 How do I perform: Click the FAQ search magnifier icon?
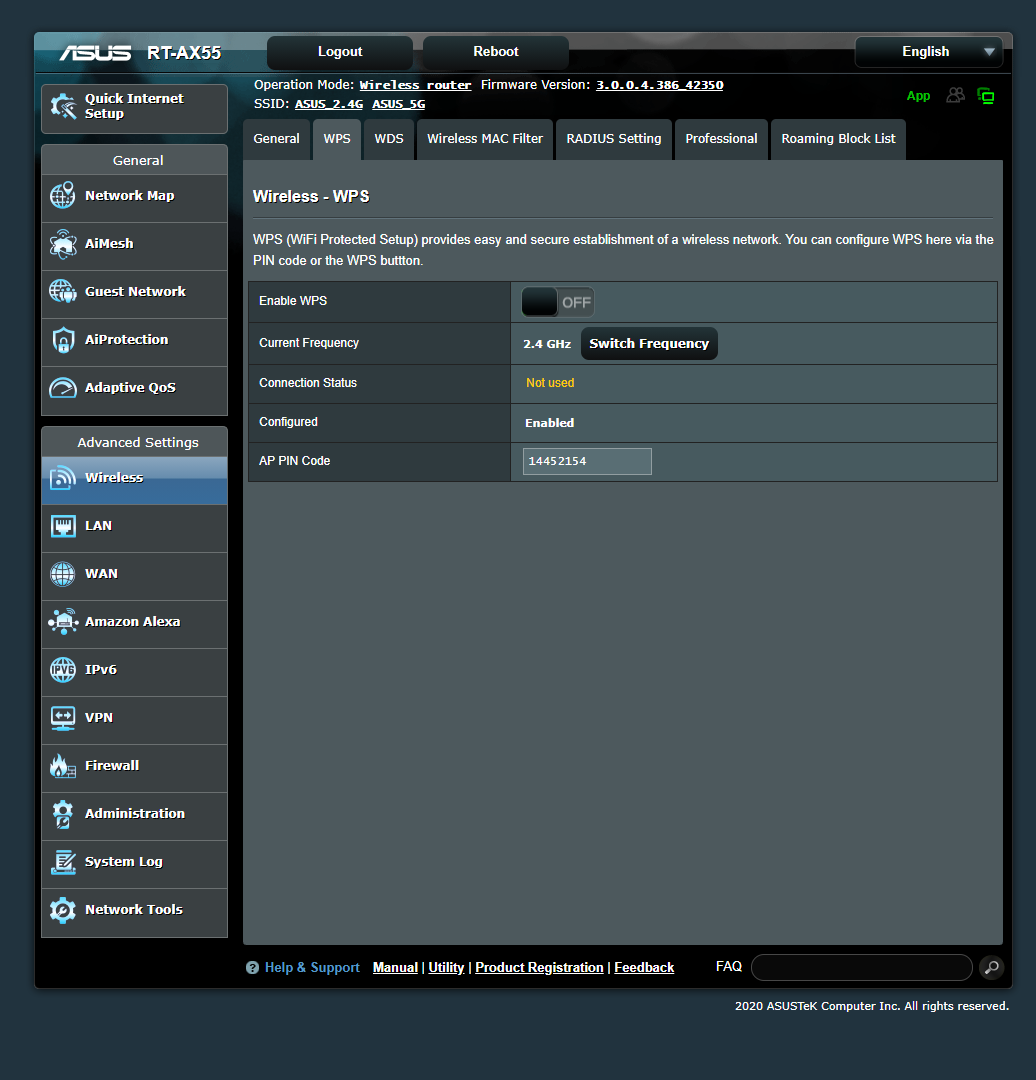[991, 967]
